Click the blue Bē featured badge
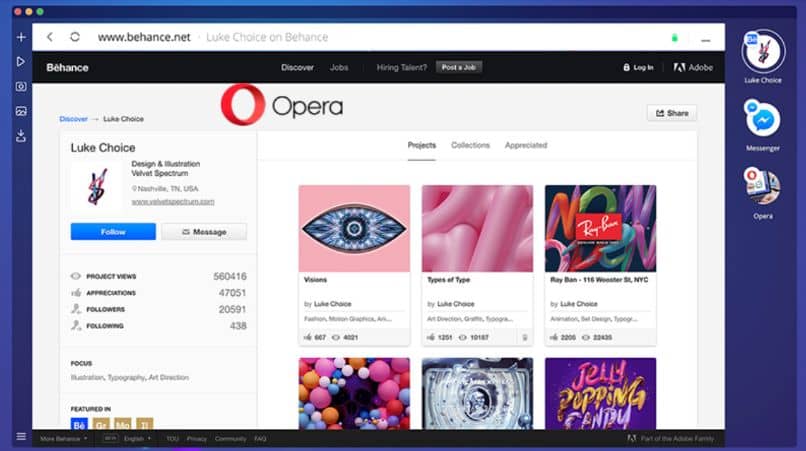The width and height of the screenshot is (806, 451). point(79,424)
